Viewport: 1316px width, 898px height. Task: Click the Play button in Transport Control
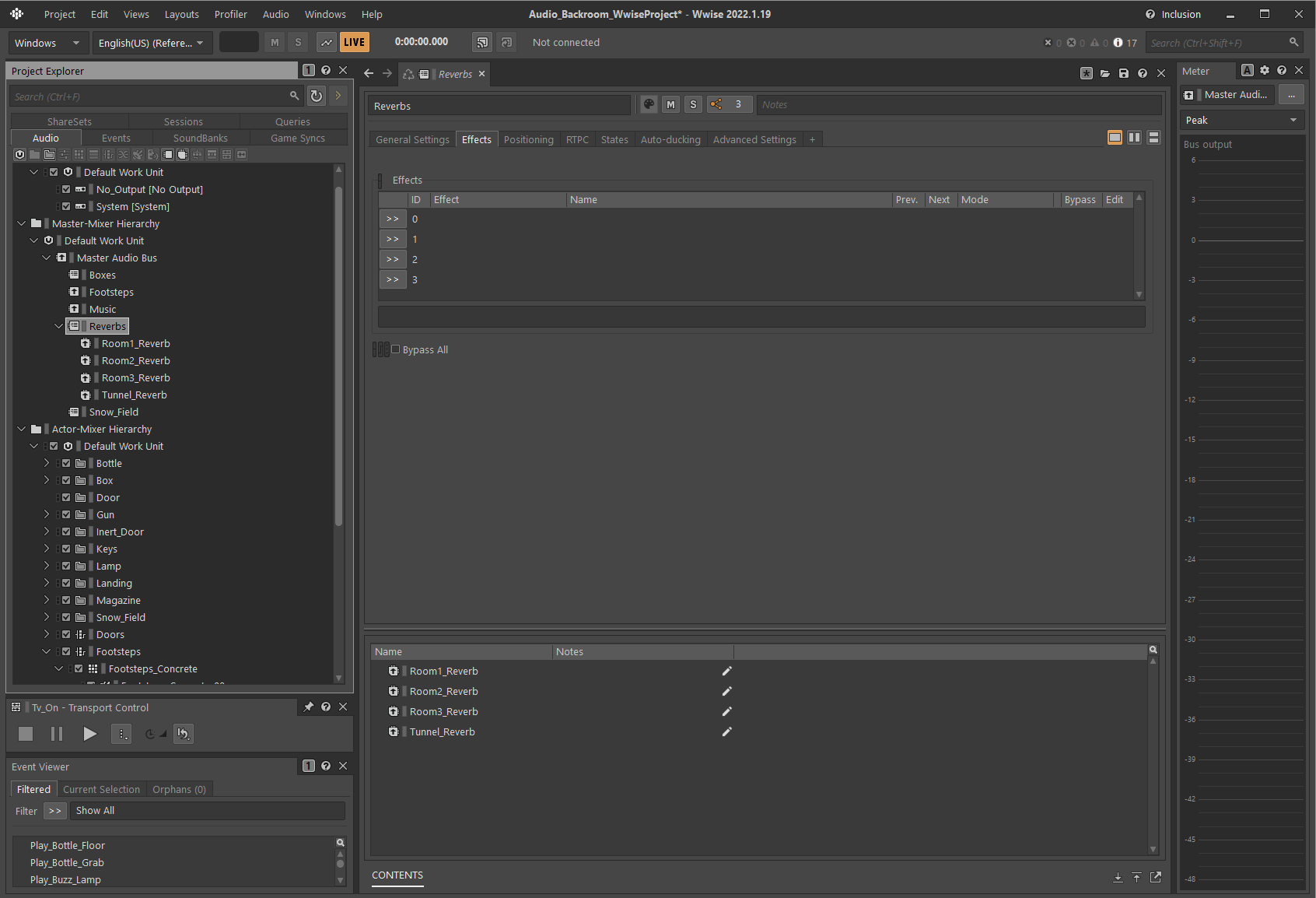click(x=89, y=734)
